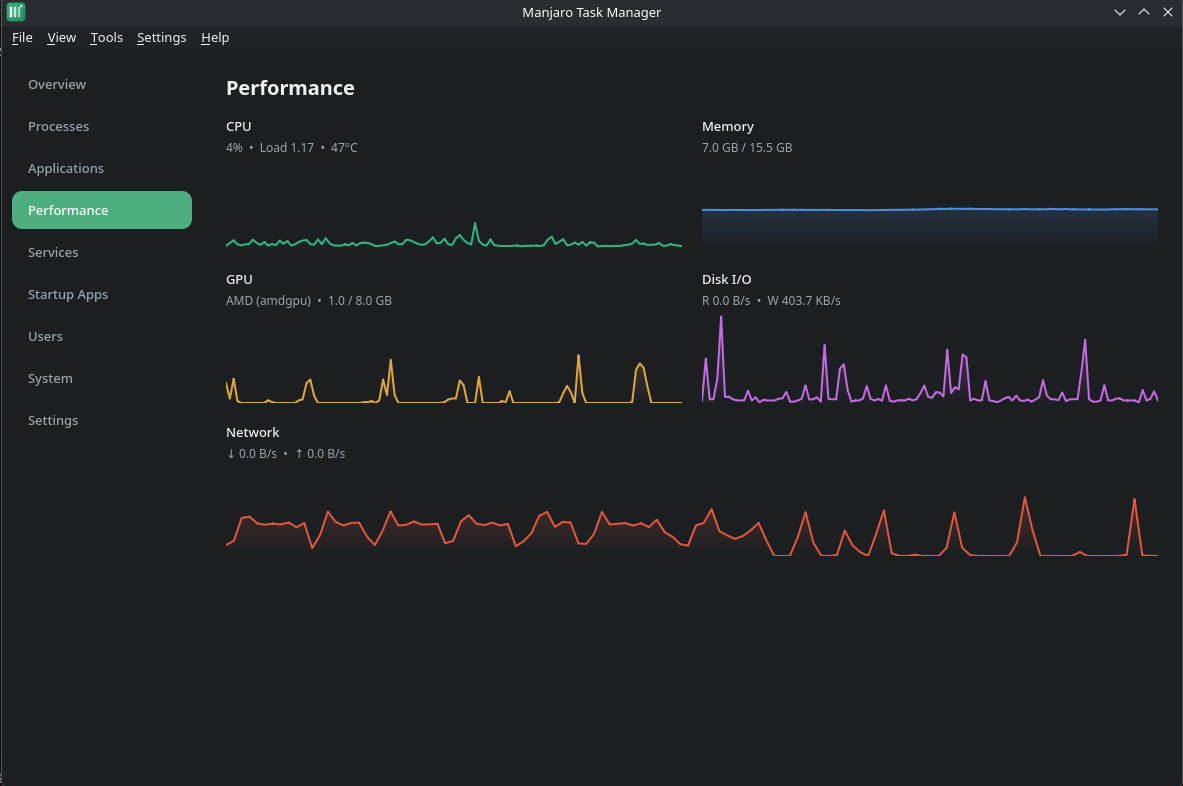The width and height of the screenshot is (1183, 786).
Task: Select the Memory section heading
Action: pyautogui.click(x=727, y=127)
